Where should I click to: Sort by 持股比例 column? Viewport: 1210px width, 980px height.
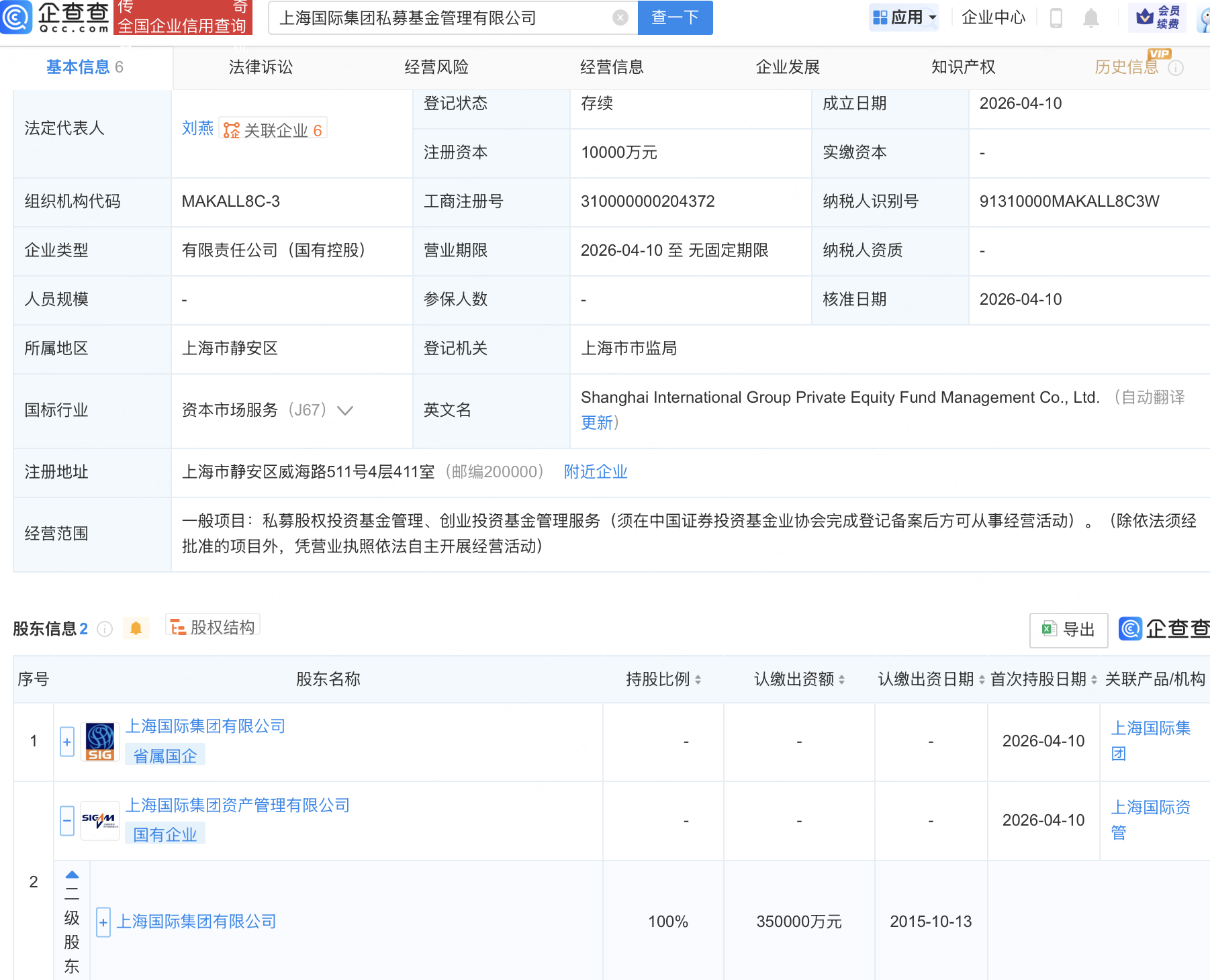tap(663, 679)
